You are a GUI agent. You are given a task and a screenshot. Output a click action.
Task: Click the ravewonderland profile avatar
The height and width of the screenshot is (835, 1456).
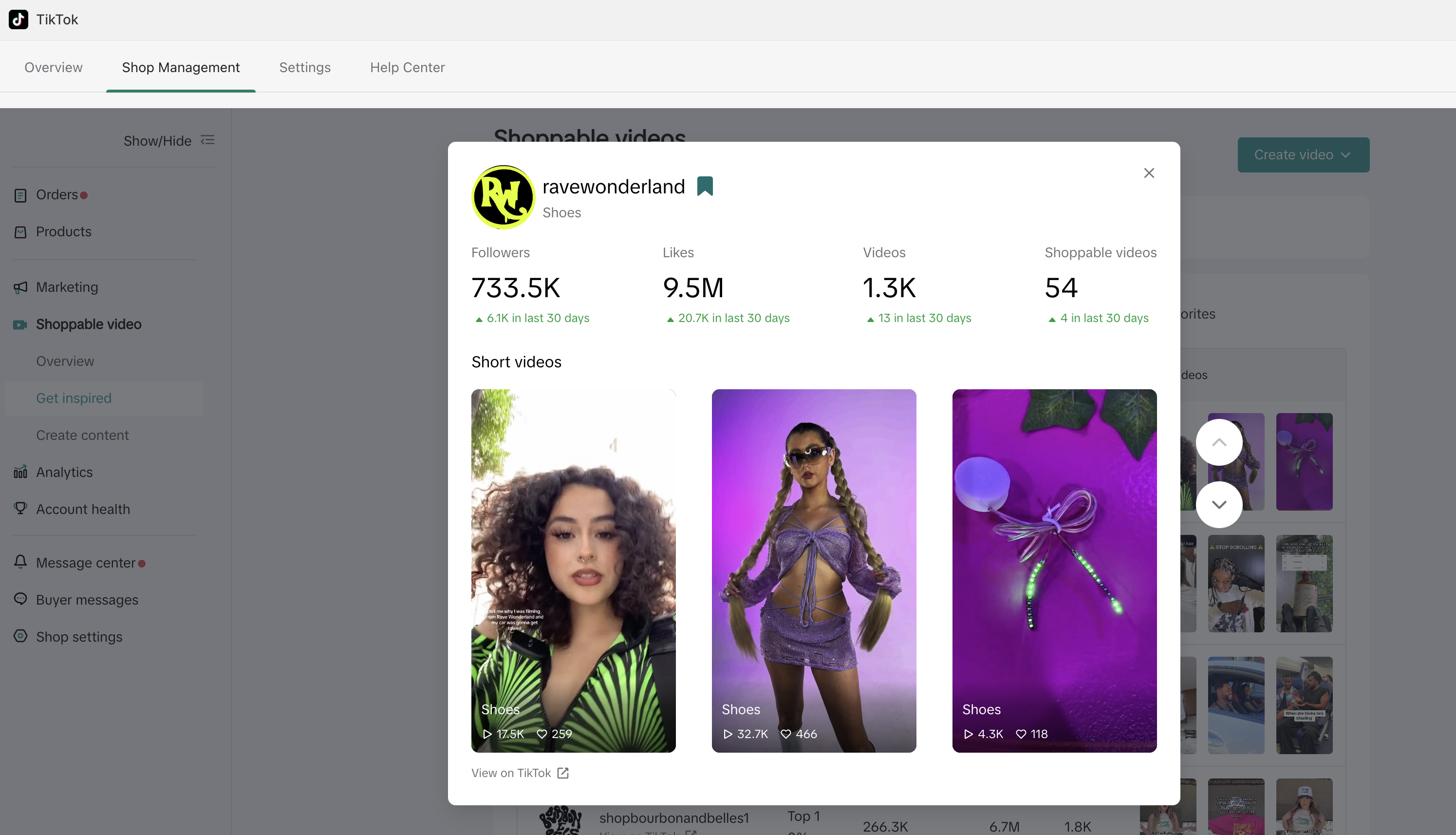coord(503,197)
